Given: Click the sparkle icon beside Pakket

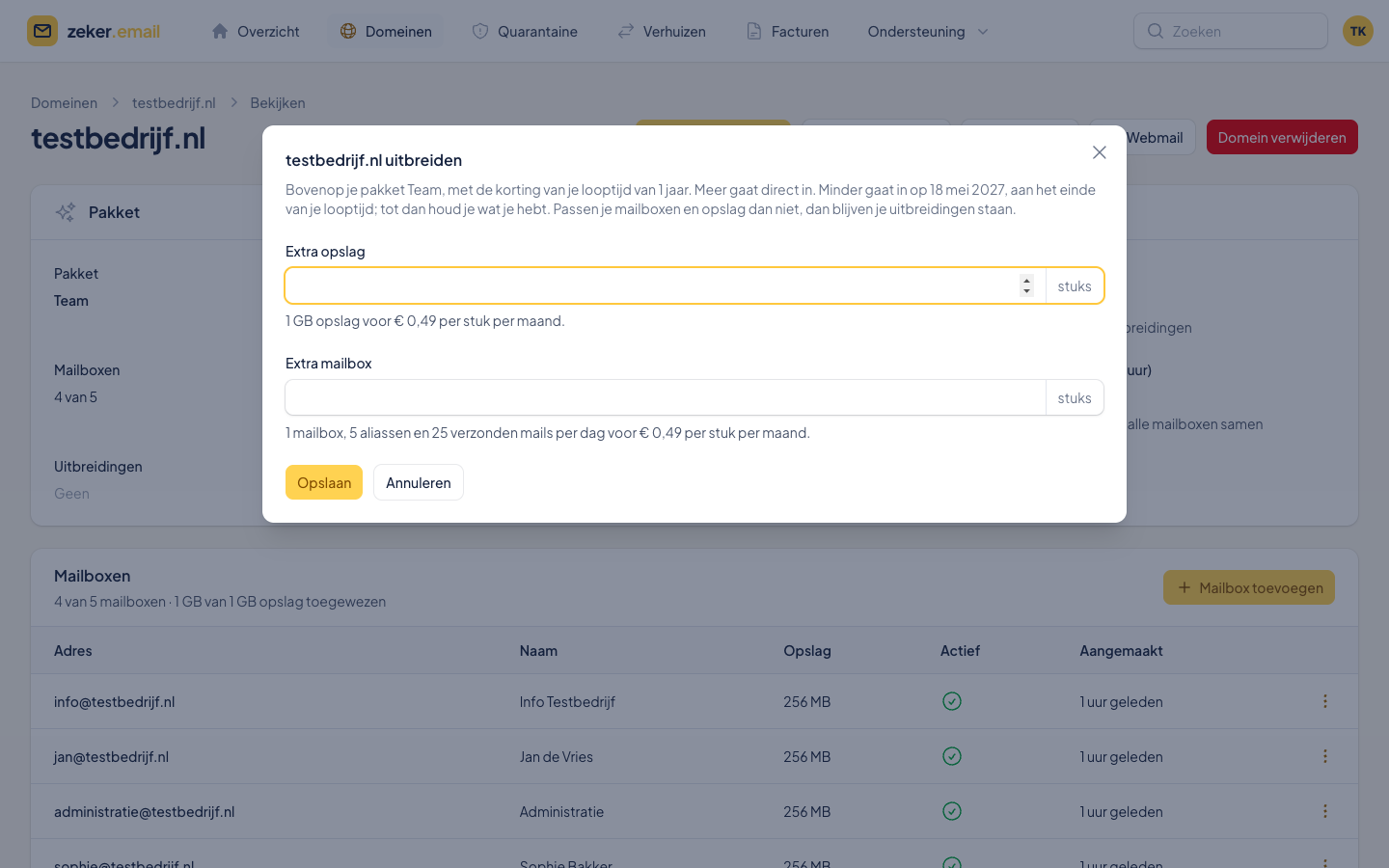Looking at the screenshot, I should 66,212.
